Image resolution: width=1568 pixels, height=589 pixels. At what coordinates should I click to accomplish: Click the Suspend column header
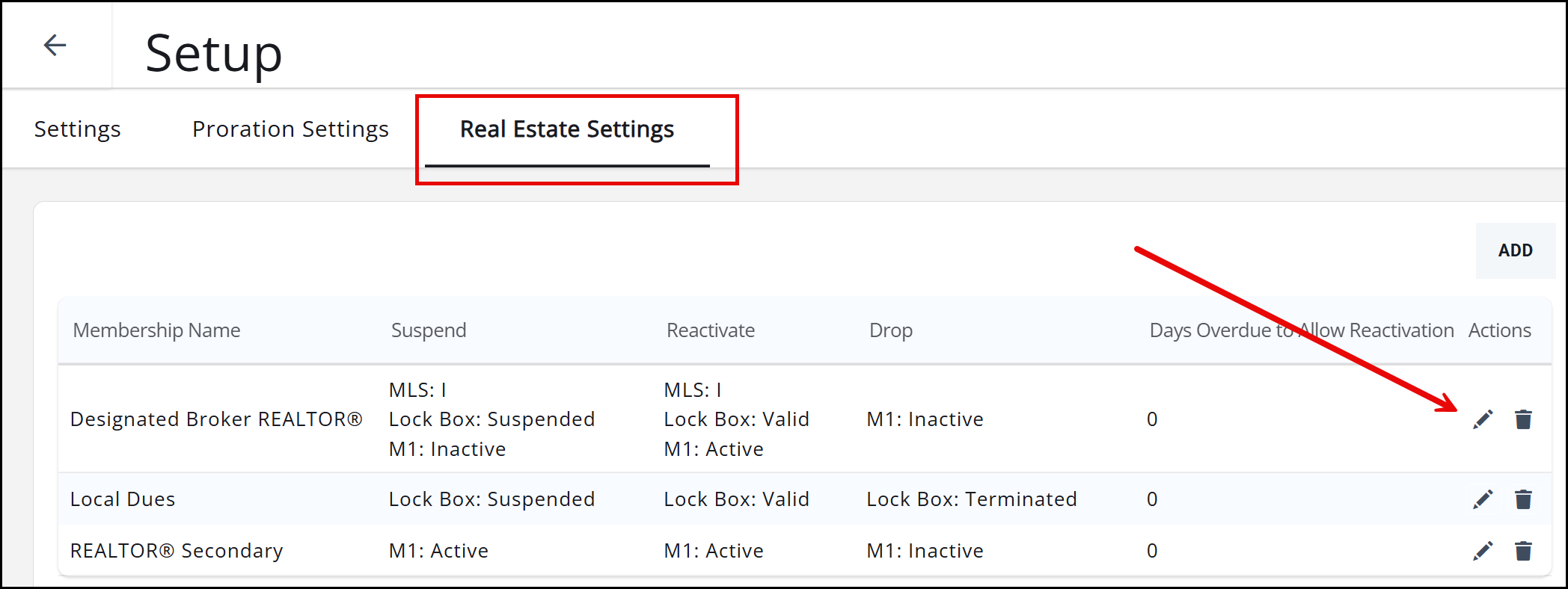pos(429,330)
